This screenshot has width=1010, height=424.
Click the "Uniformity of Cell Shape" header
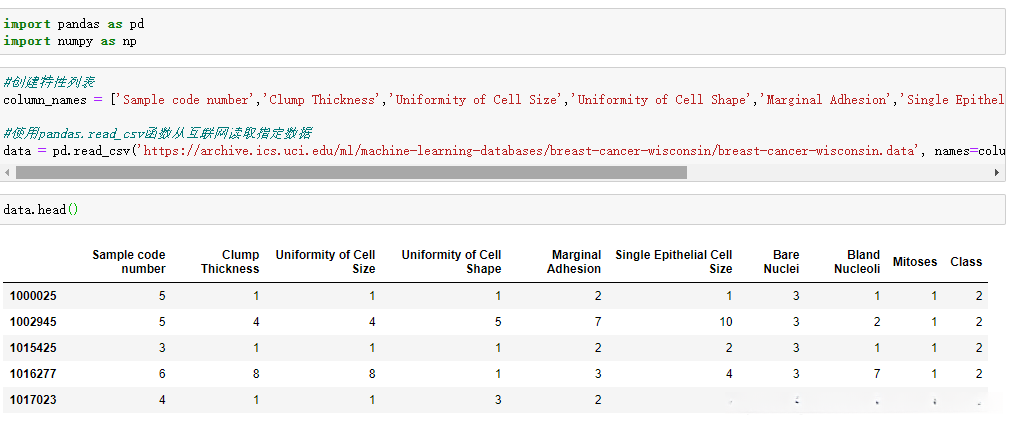coord(452,262)
